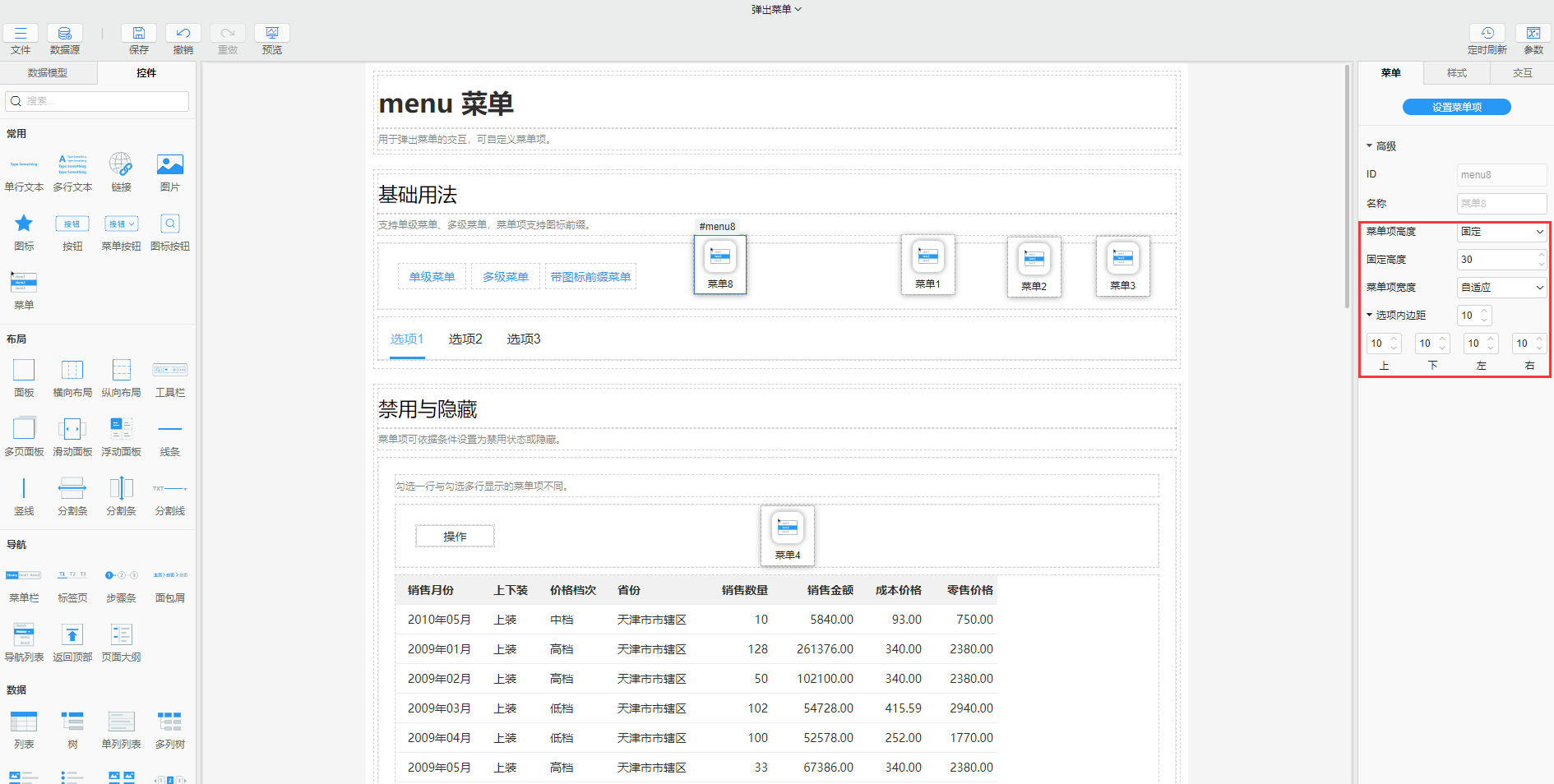Click the 设置菜单项 button

pyautogui.click(x=1456, y=107)
